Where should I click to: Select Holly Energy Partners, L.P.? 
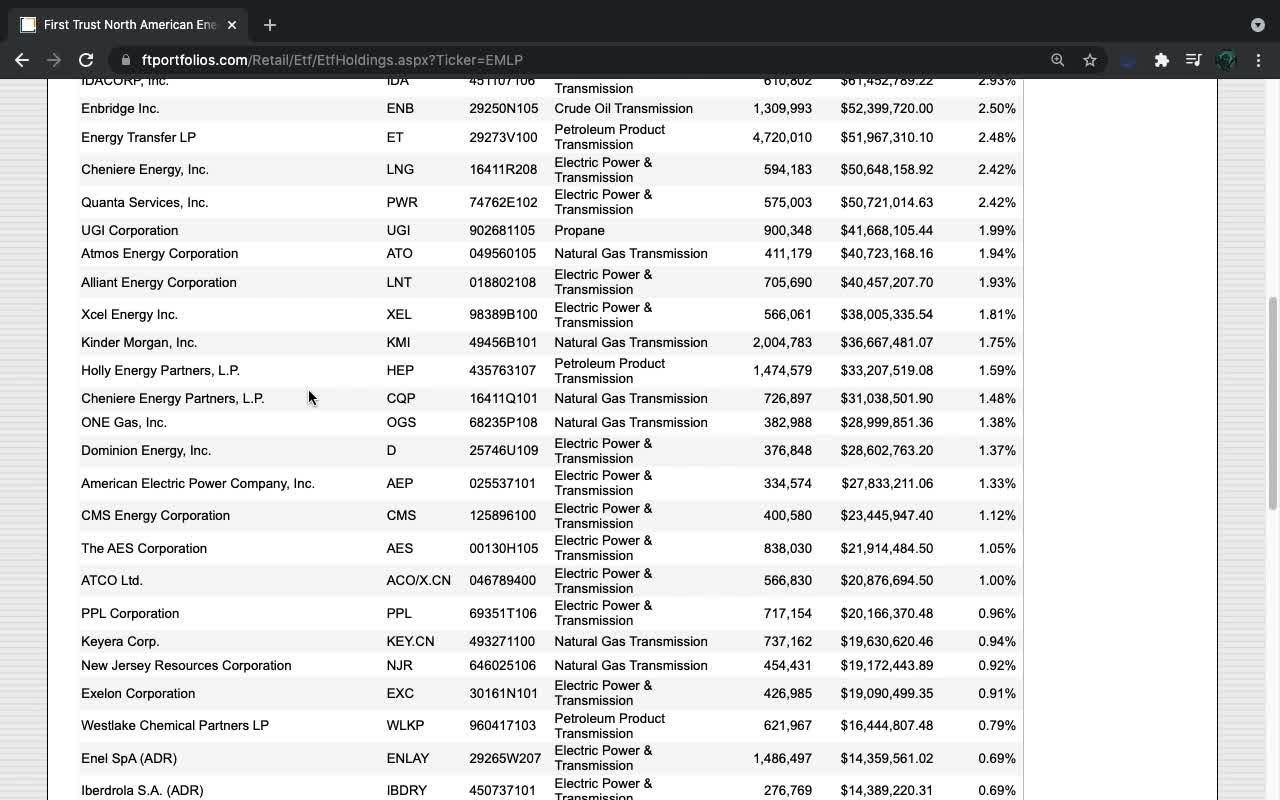tap(160, 370)
